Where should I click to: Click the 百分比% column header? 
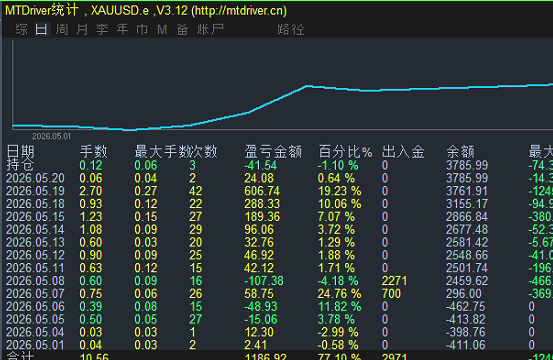(x=345, y=152)
